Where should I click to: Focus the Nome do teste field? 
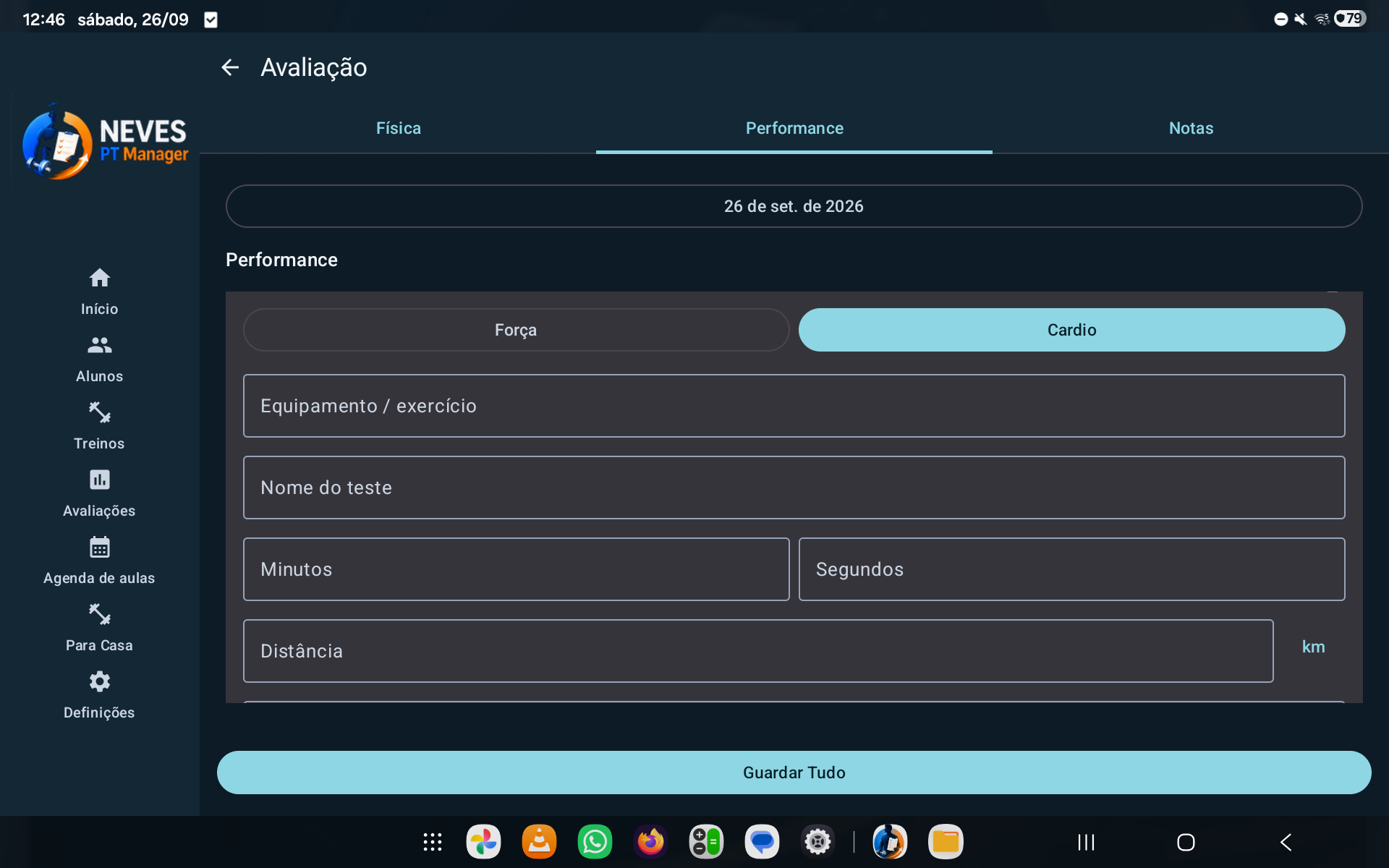pyautogui.click(x=794, y=488)
